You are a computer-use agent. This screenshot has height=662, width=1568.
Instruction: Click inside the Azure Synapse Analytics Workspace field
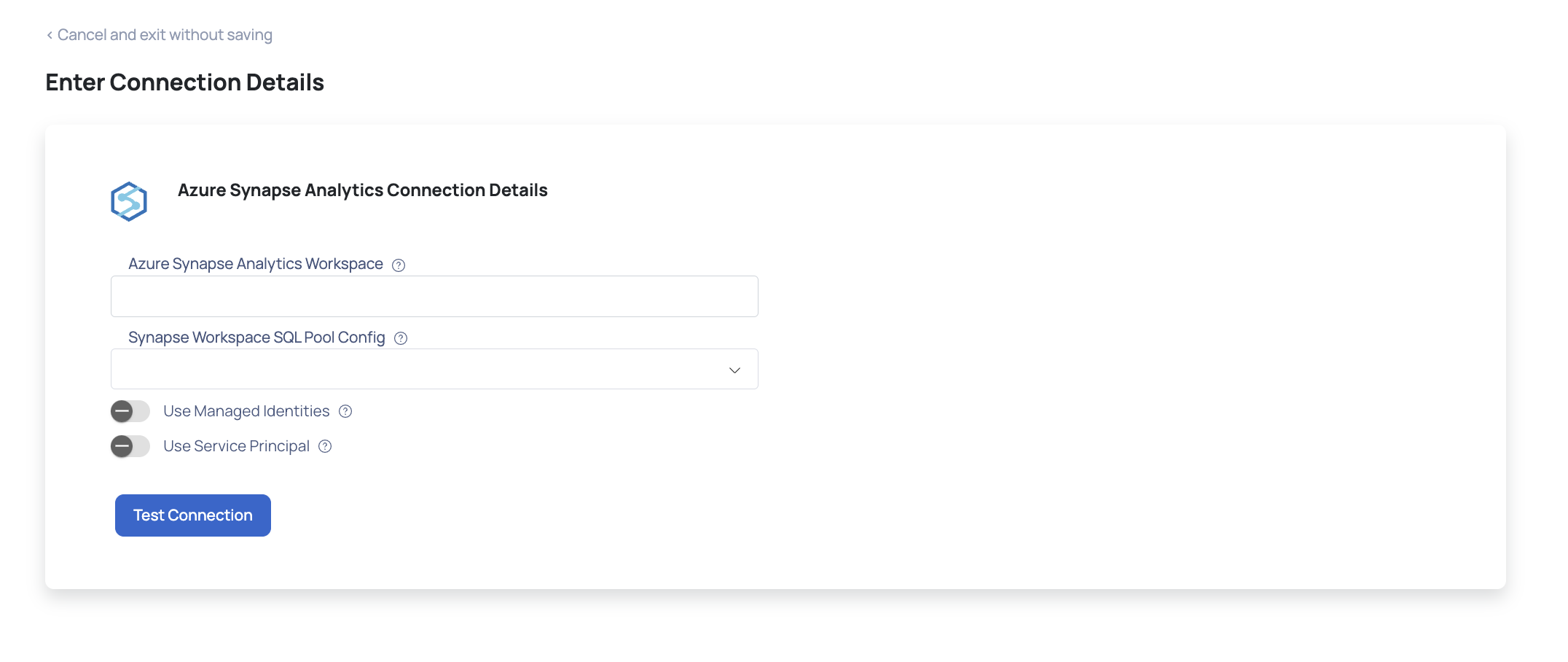click(x=434, y=296)
